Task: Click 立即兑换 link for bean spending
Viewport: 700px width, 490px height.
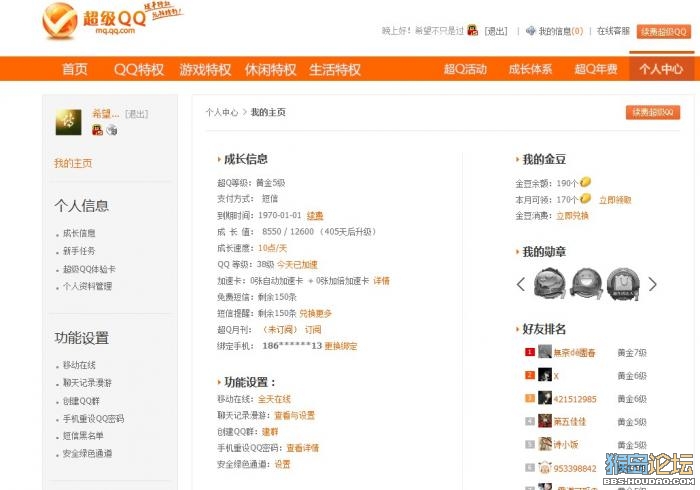Action: 572,216
